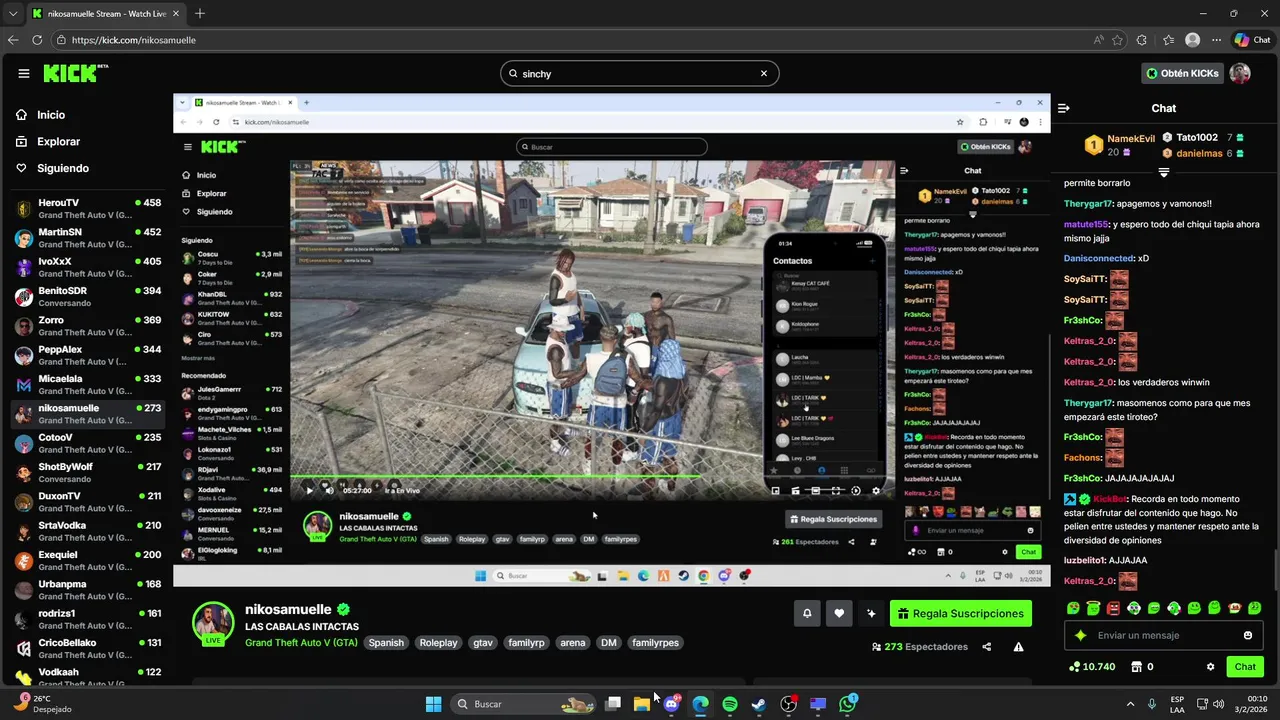Screen dimensions: 1280x720
Task: Go to Inicio in the sidebar
Action: click(x=40, y=115)
